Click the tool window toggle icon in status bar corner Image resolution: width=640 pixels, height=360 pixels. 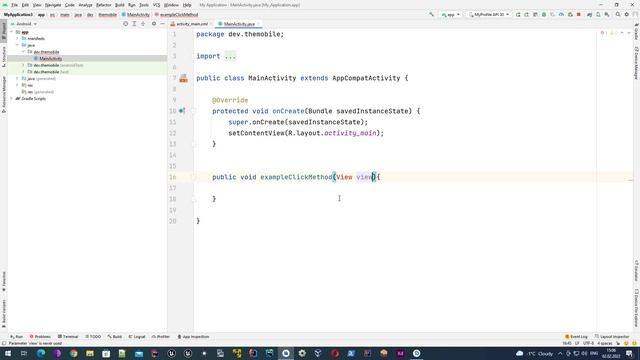click(4, 343)
